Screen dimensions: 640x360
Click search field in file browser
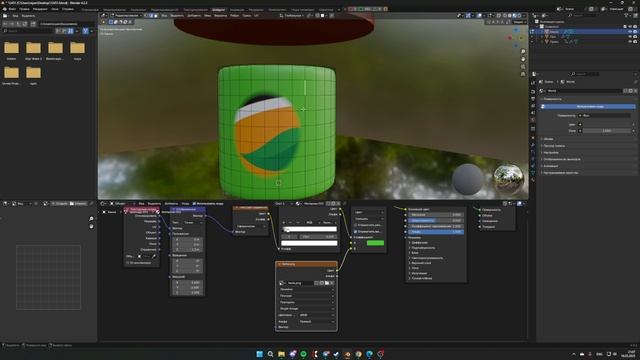click(28, 31)
